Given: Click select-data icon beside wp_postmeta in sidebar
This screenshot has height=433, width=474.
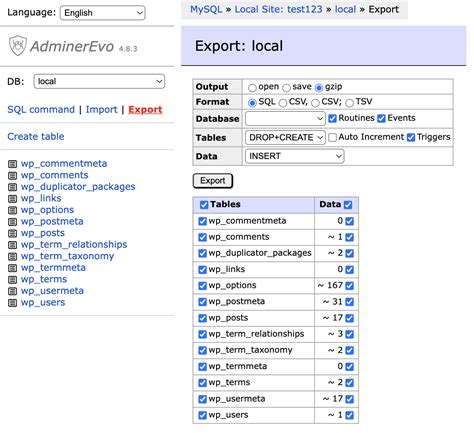Looking at the screenshot, I should (x=12, y=222).
